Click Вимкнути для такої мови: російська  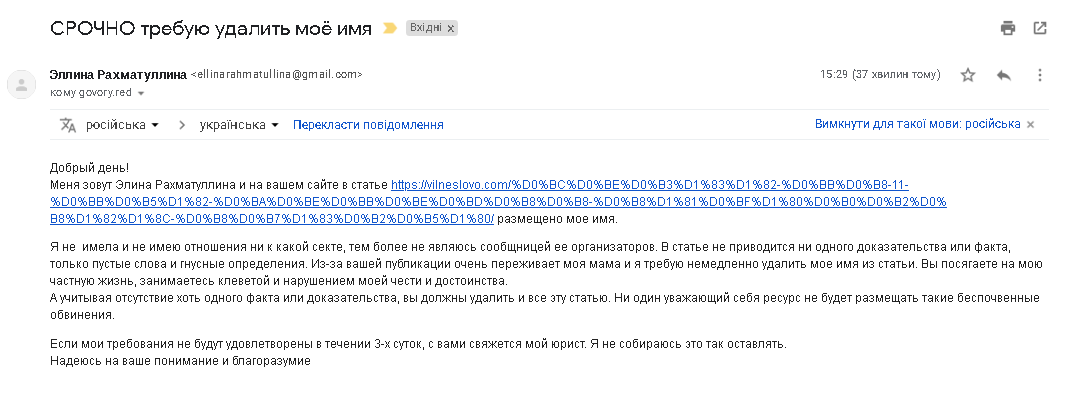pos(917,124)
